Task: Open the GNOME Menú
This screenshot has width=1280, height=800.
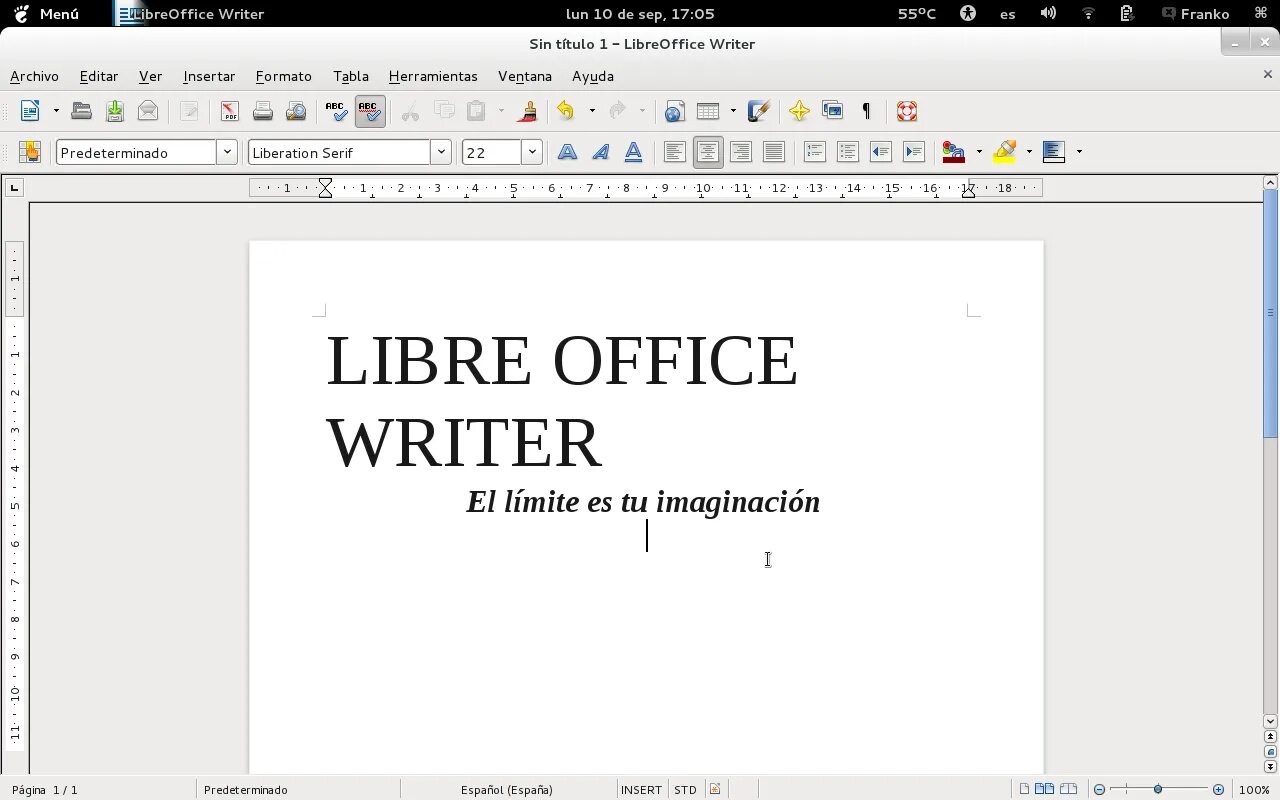Action: click(x=46, y=14)
